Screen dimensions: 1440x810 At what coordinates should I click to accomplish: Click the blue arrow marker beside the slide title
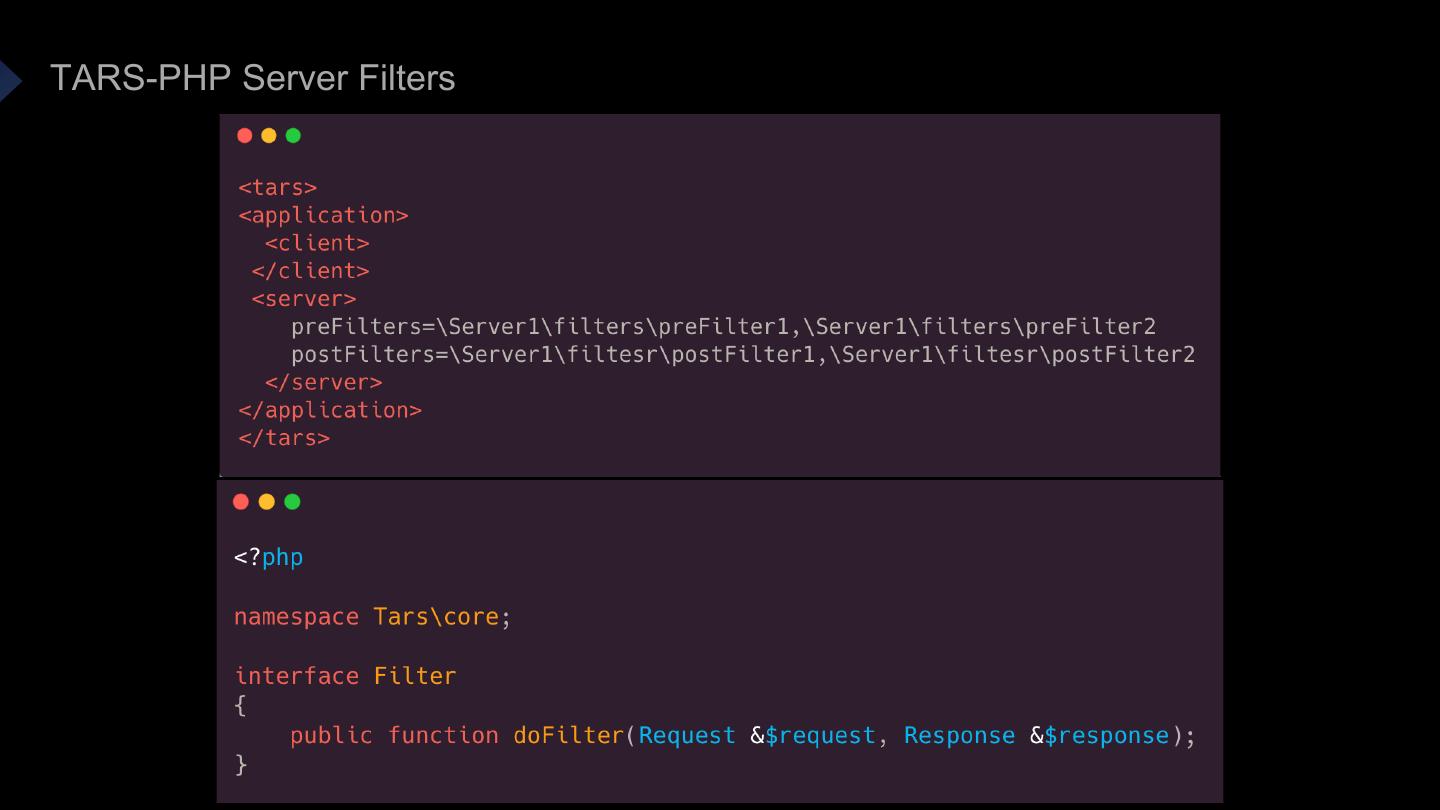click(9, 80)
